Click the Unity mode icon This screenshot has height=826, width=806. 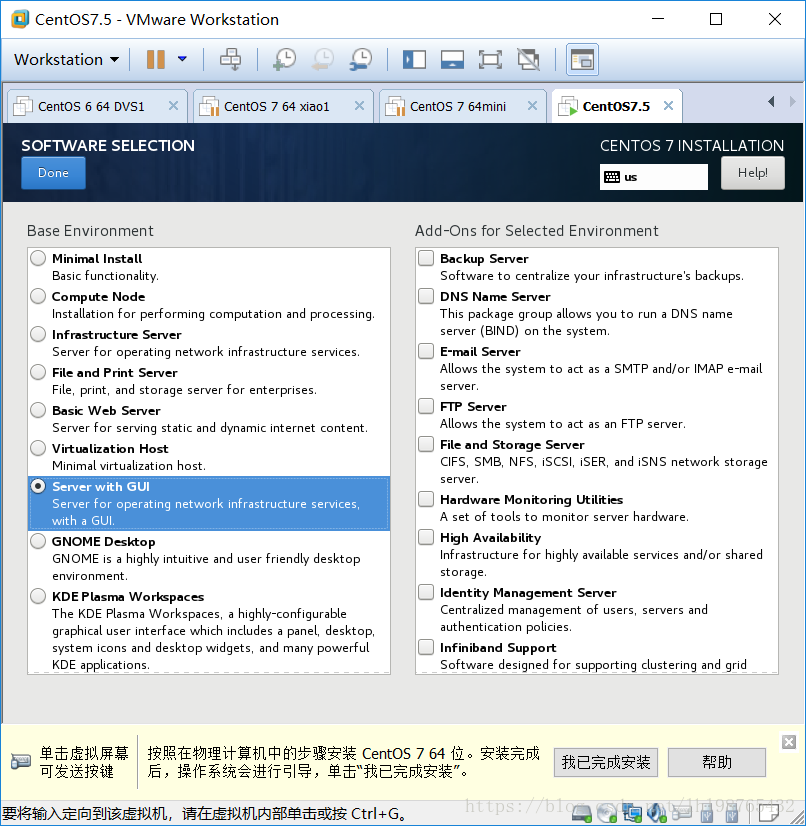(x=528, y=60)
